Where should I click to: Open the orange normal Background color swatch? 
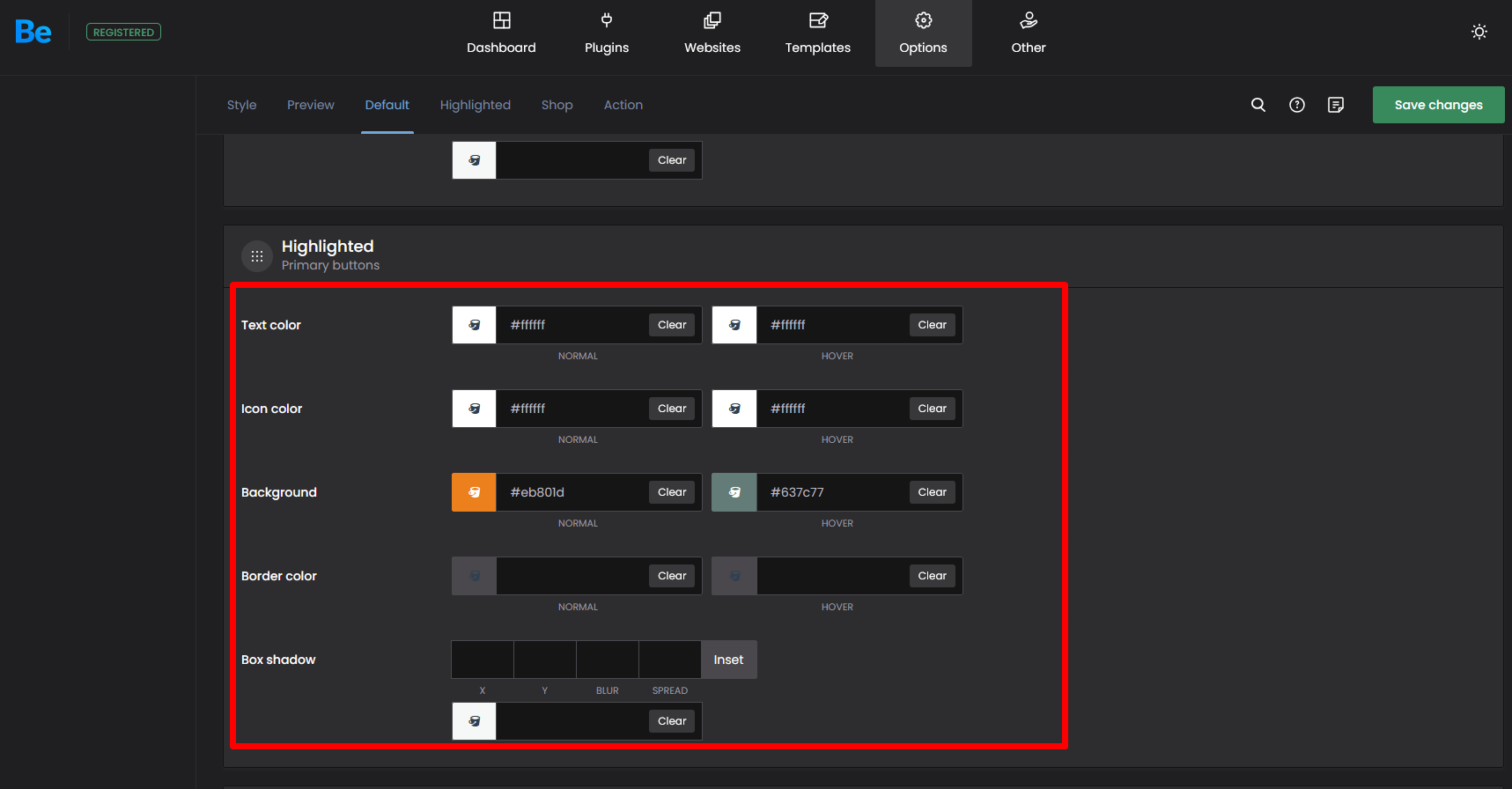[x=474, y=492]
